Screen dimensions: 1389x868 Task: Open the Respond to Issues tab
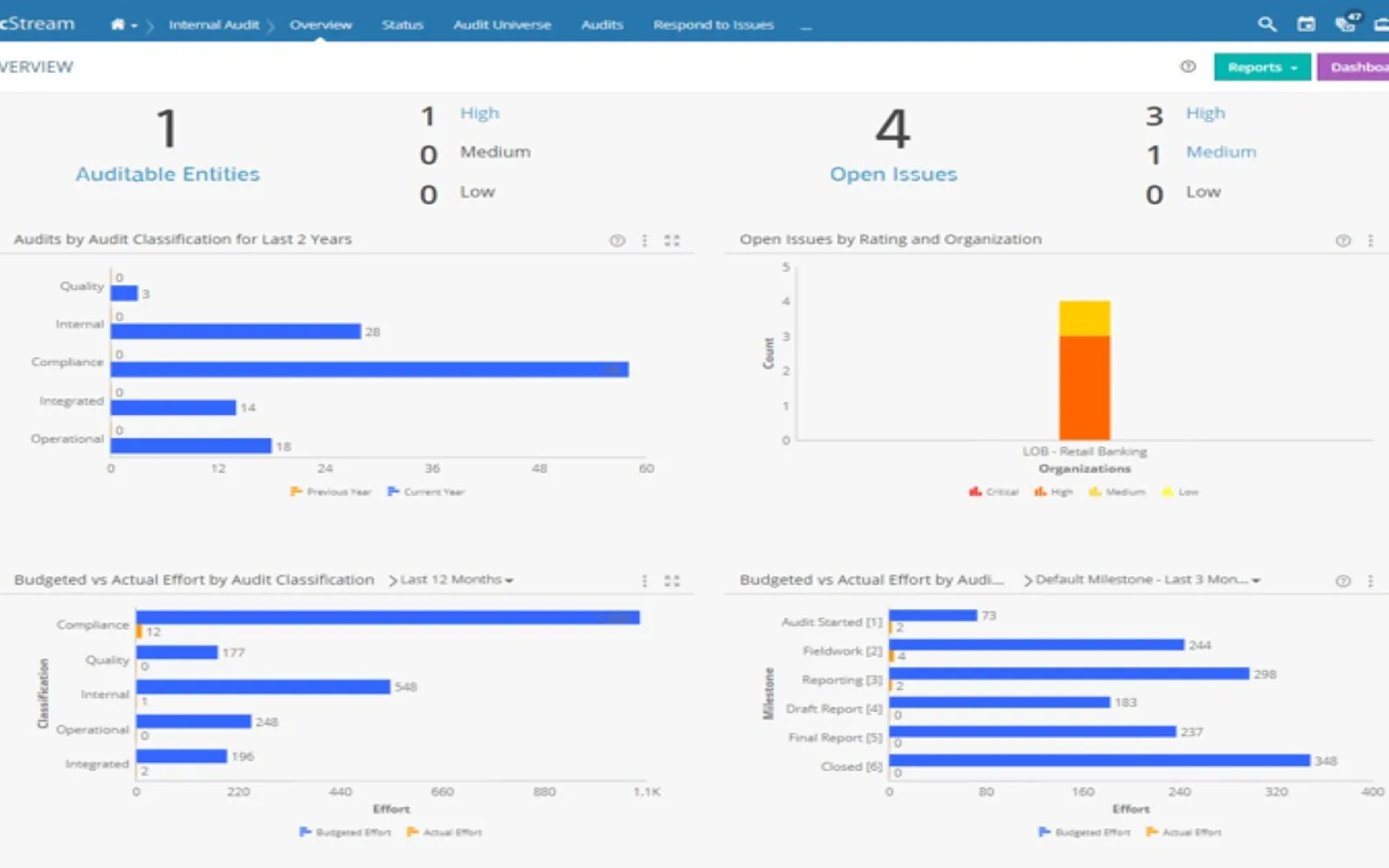point(714,25)
